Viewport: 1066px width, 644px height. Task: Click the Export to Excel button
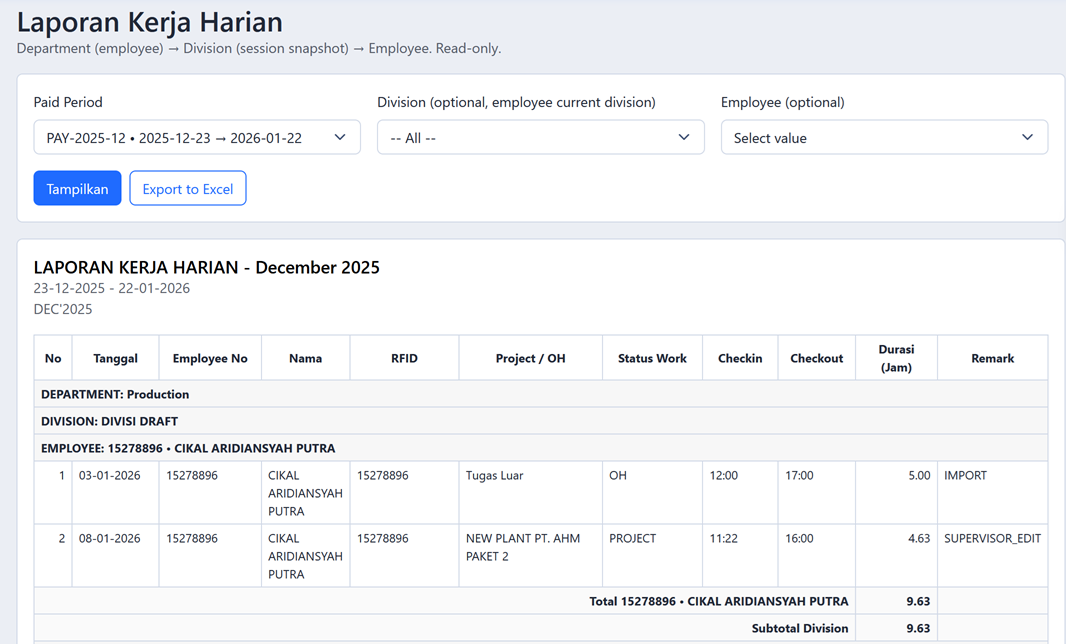(x=187, y=187)
